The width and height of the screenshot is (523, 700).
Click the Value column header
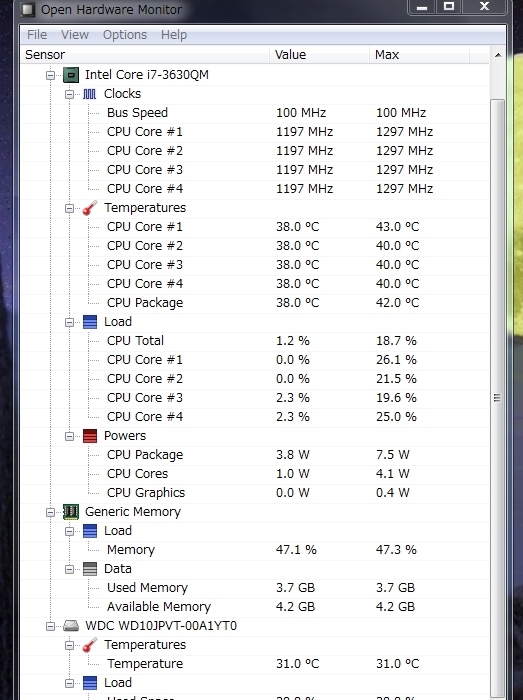(x=320, y=54)
